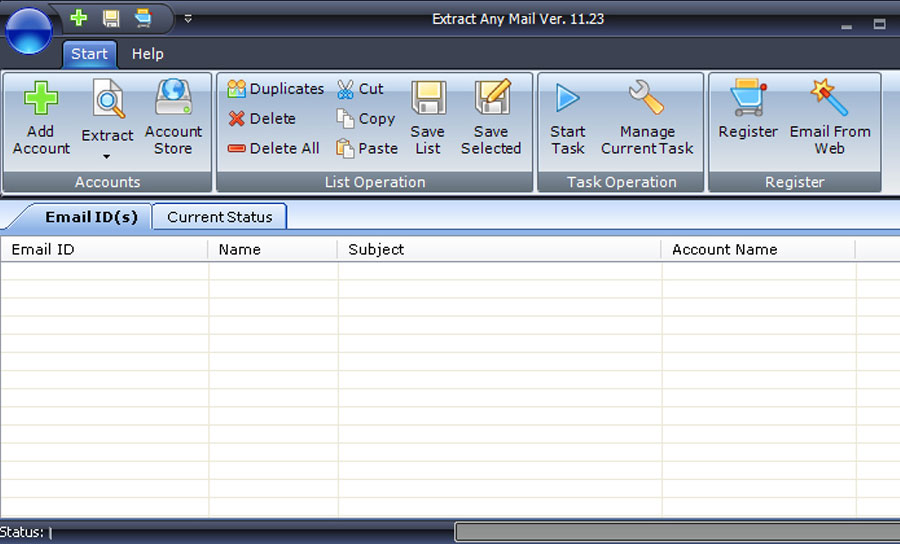Sort by Subject column header

(498, 250)
